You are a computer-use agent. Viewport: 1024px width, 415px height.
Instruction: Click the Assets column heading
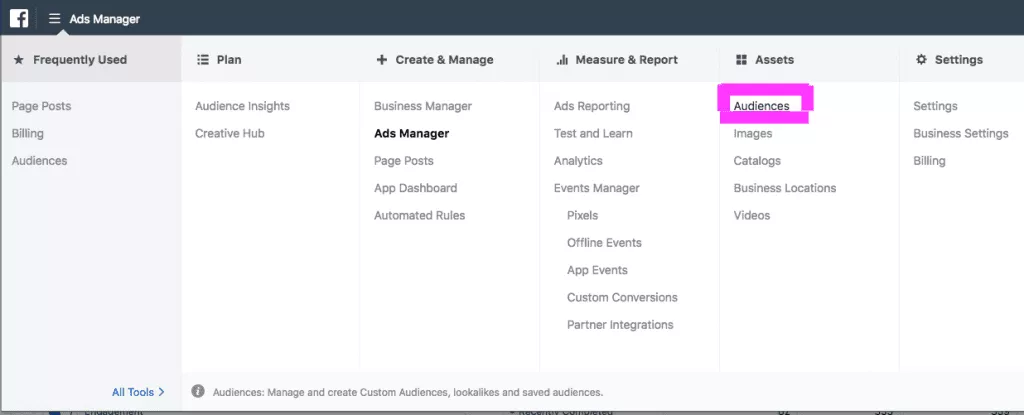(x=775, y=59)
